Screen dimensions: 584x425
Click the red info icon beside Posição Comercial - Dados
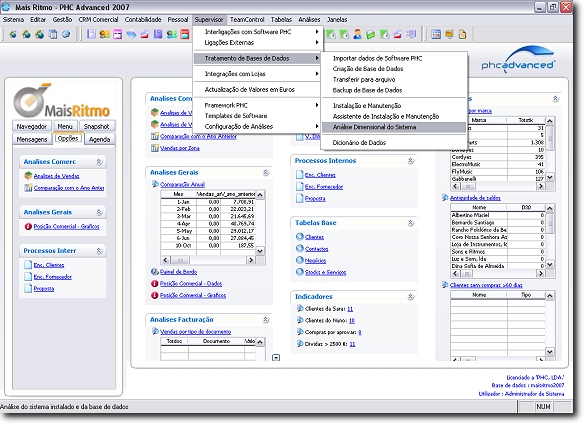click(x=155, y=283)
